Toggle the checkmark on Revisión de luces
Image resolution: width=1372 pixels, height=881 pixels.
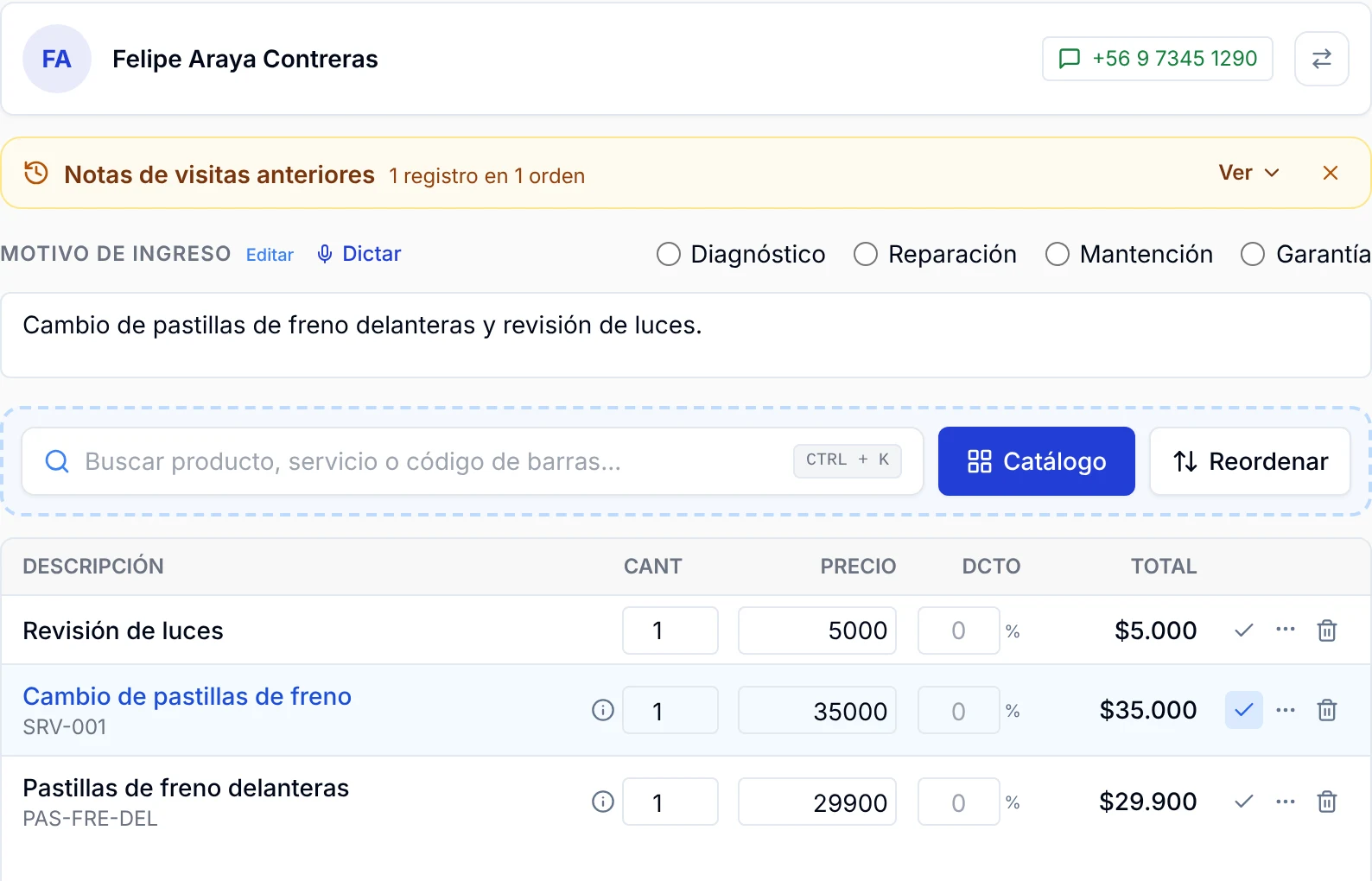point(1244,631)
